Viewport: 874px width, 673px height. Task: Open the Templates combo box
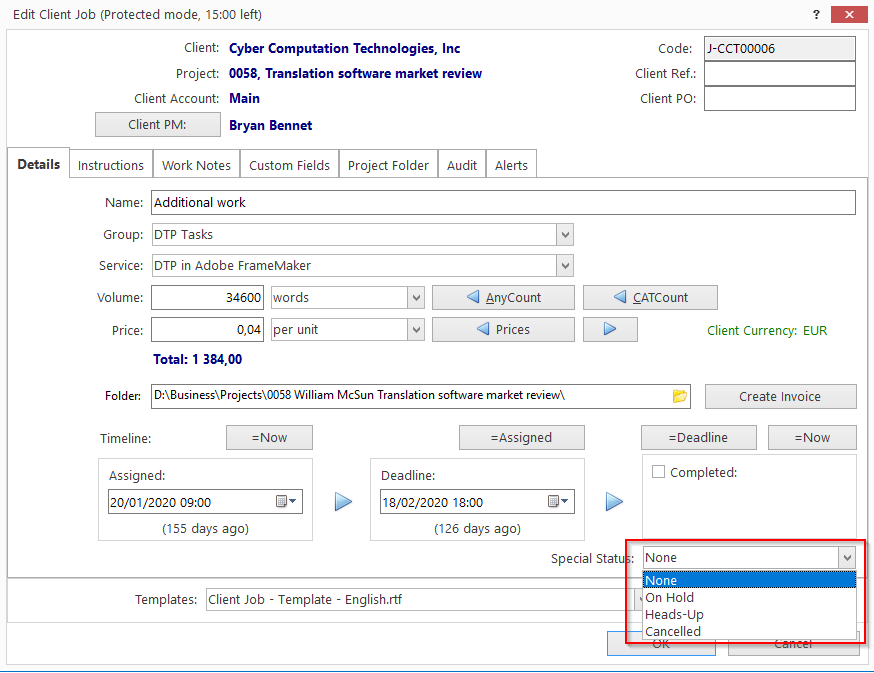pos(424,599)
